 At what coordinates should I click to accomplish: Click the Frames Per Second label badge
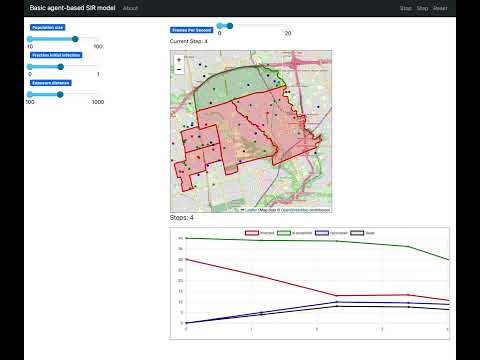pos(191,30)
